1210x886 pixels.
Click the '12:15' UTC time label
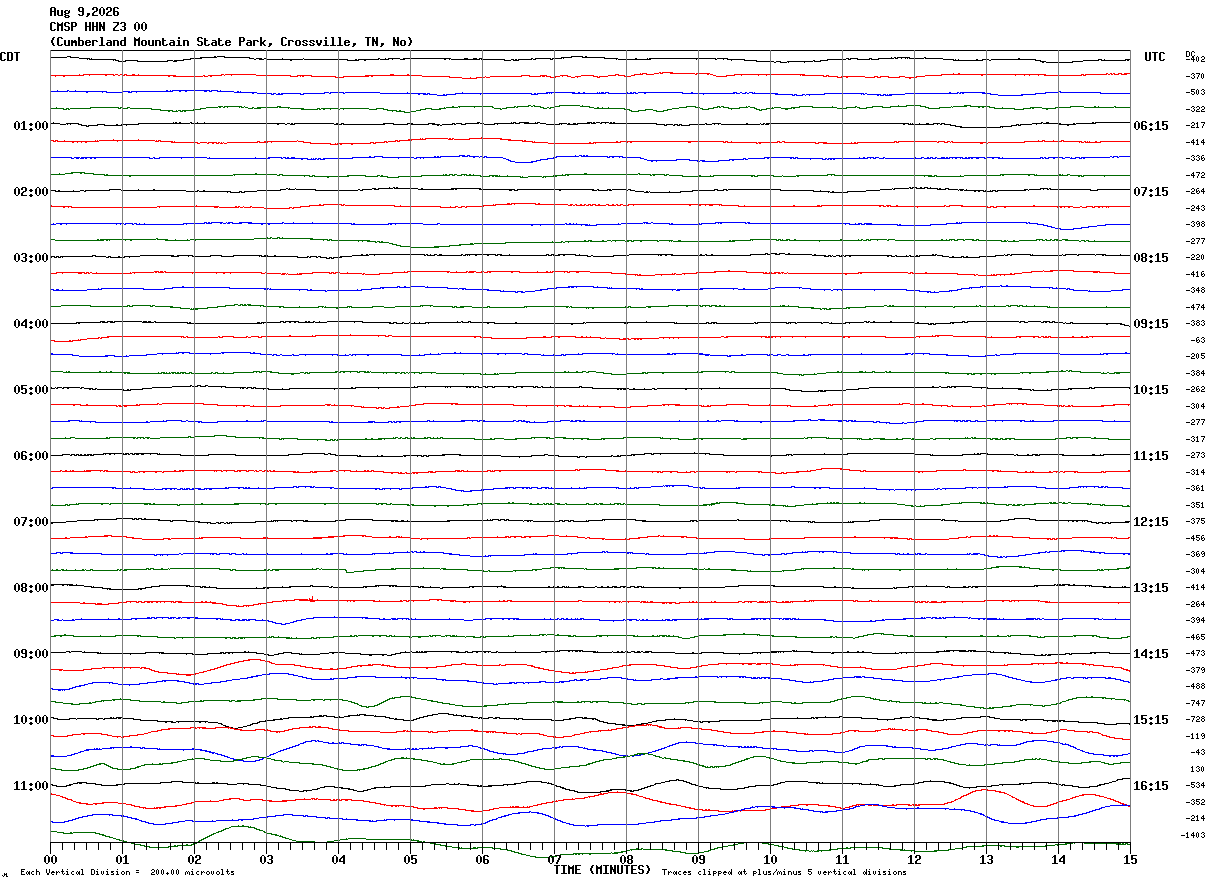click(1151, 522)
